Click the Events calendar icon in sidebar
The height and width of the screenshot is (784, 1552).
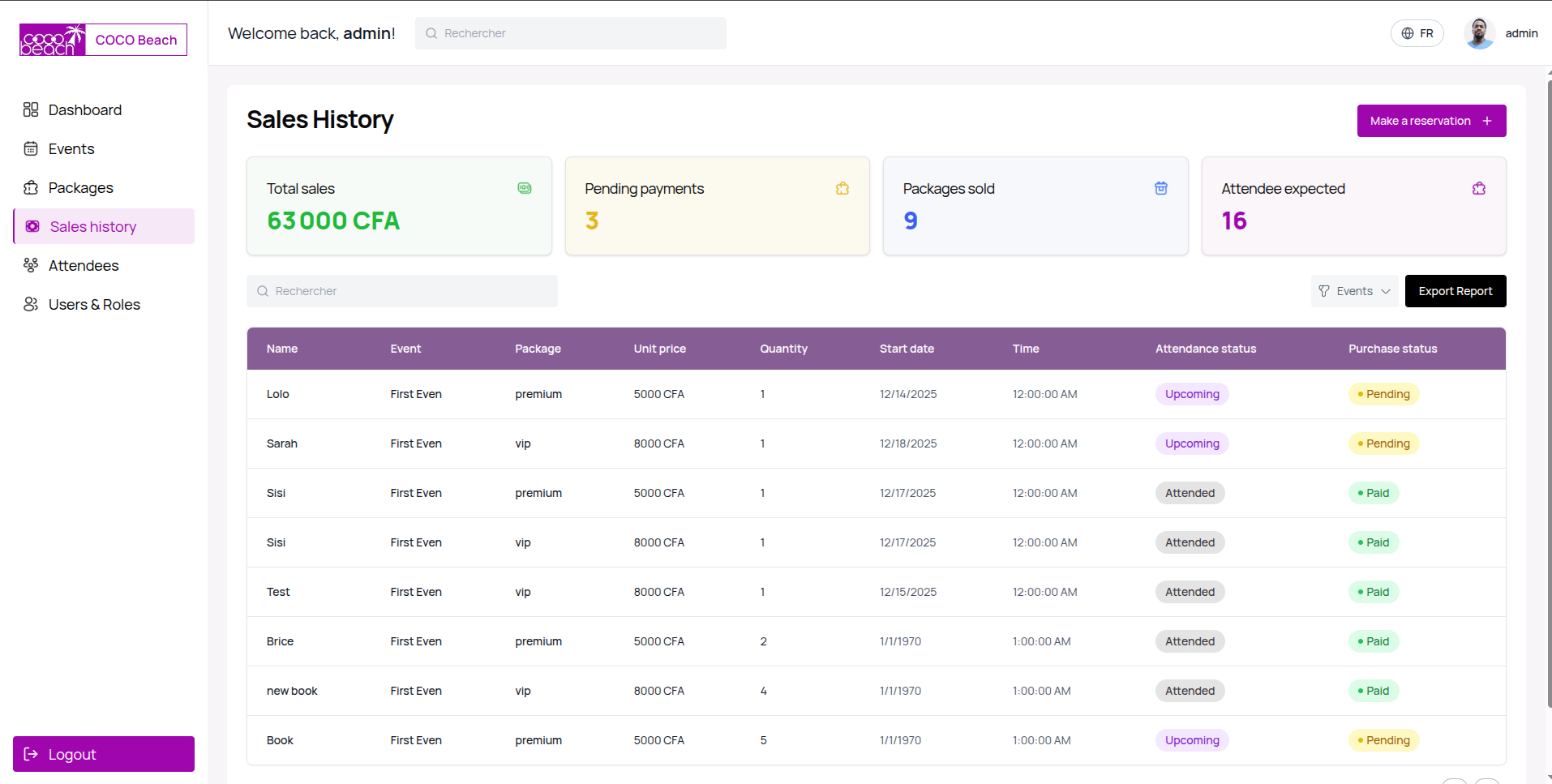(31, 148)
